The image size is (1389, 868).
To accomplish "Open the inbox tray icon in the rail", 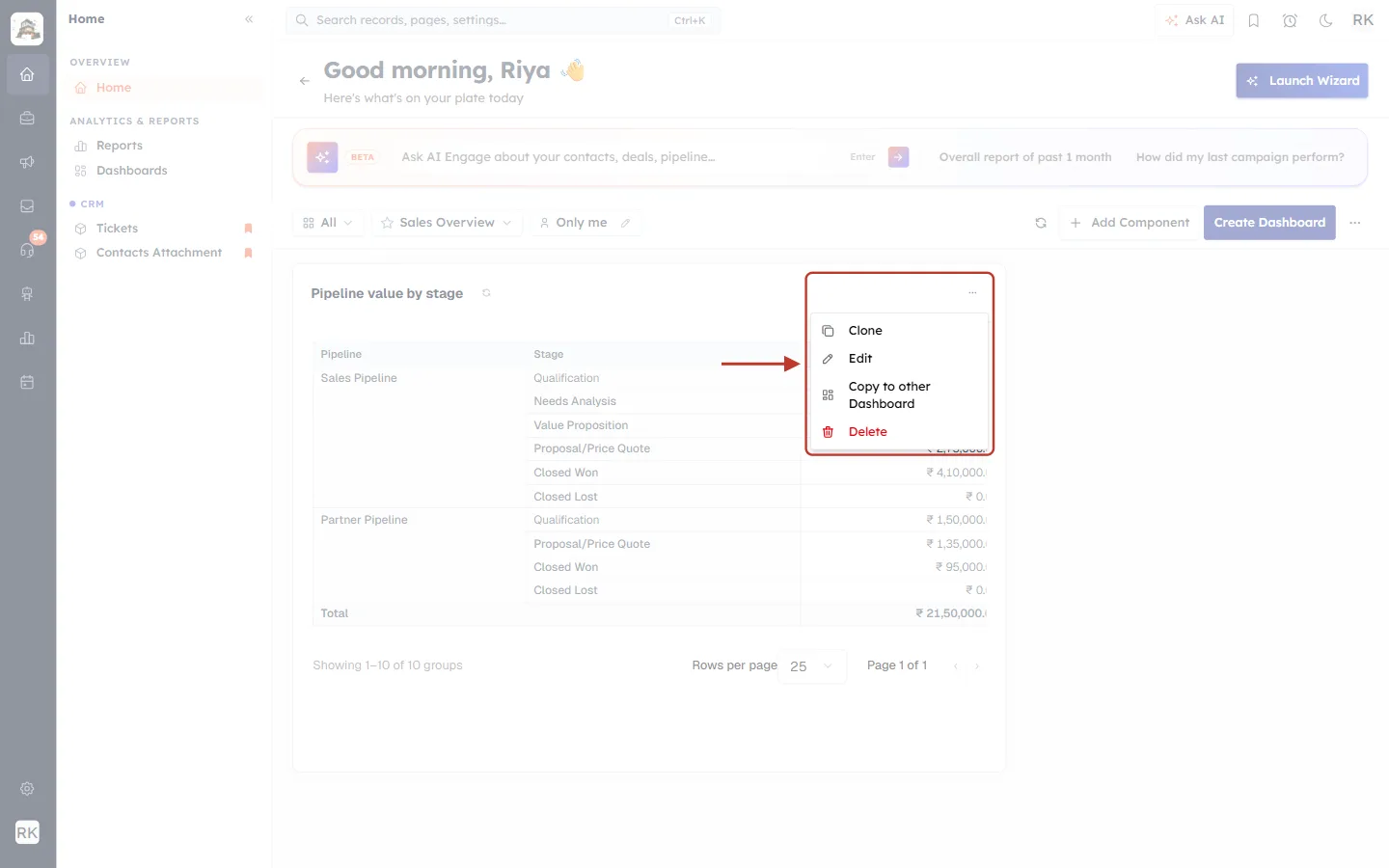I will point(27,206).
